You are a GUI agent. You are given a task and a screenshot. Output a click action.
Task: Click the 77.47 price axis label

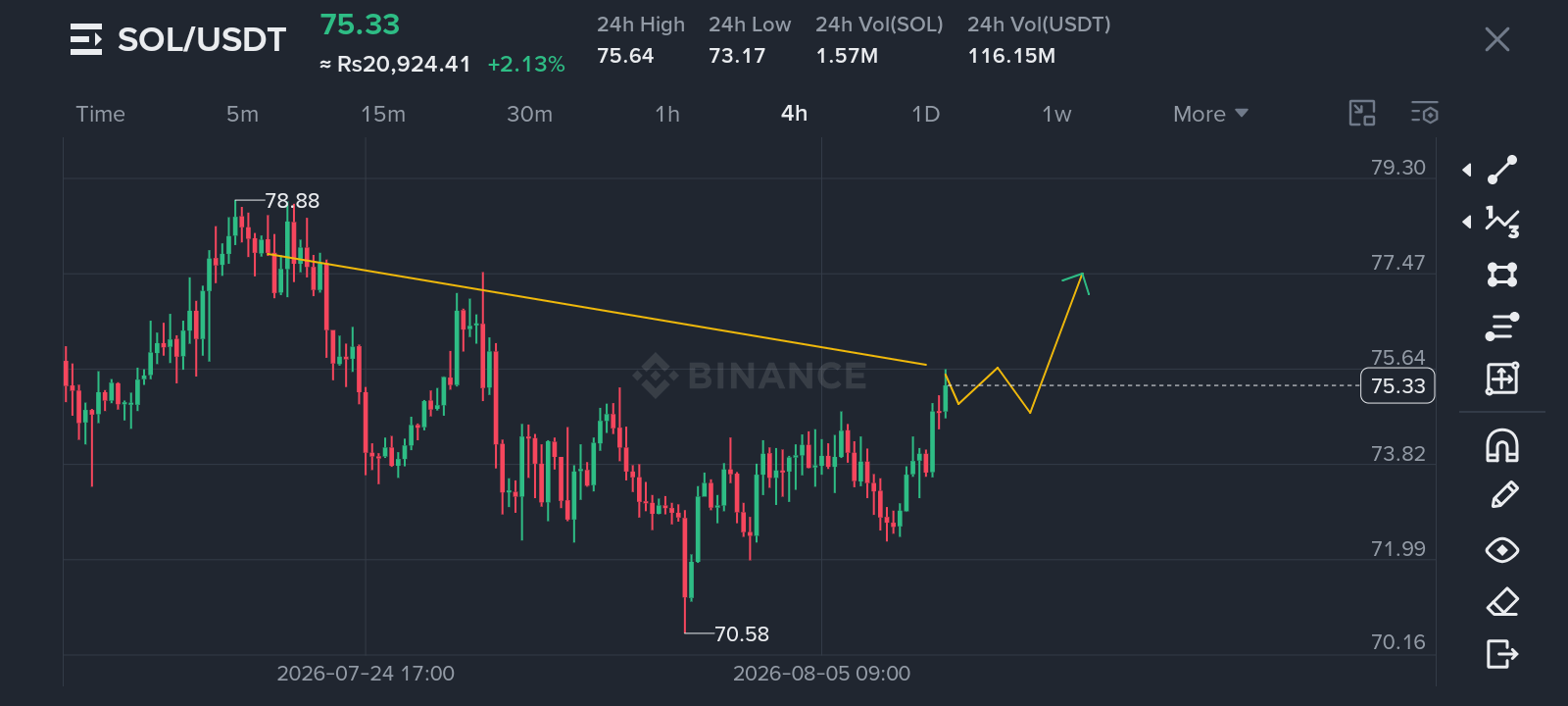(x=1398, y=263)
